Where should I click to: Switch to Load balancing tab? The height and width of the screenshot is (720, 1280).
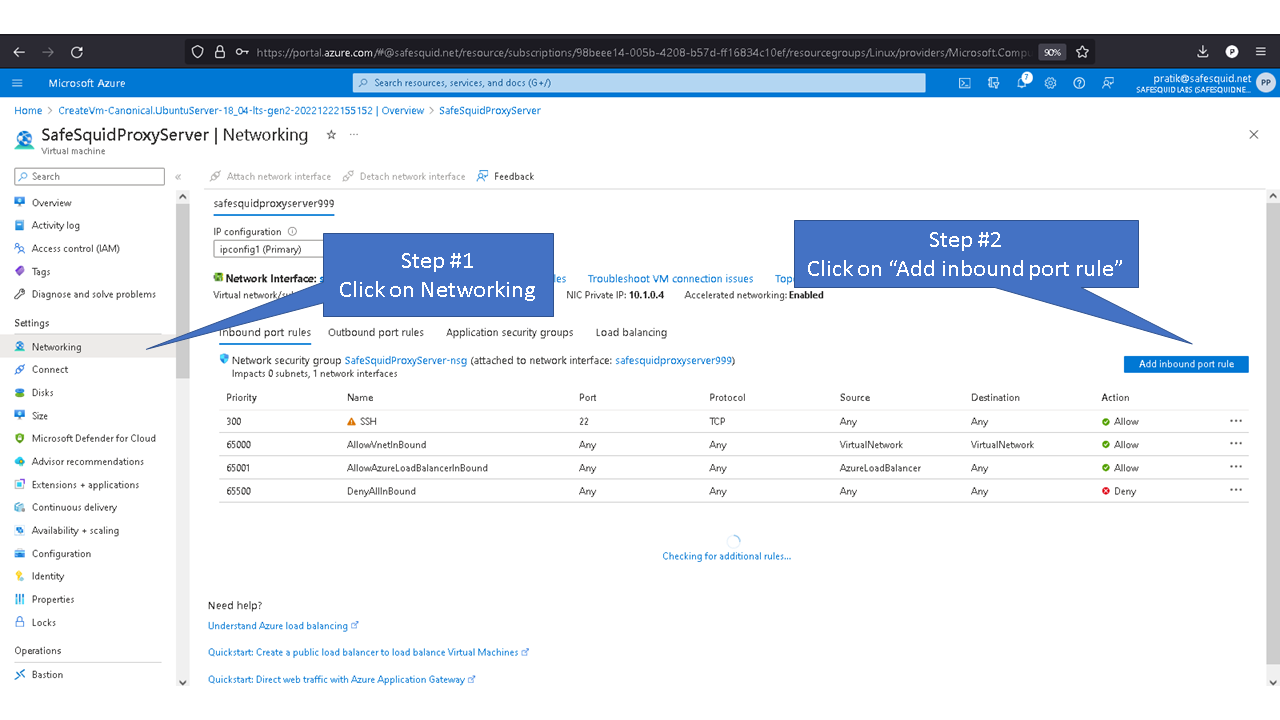coord(631,333)
